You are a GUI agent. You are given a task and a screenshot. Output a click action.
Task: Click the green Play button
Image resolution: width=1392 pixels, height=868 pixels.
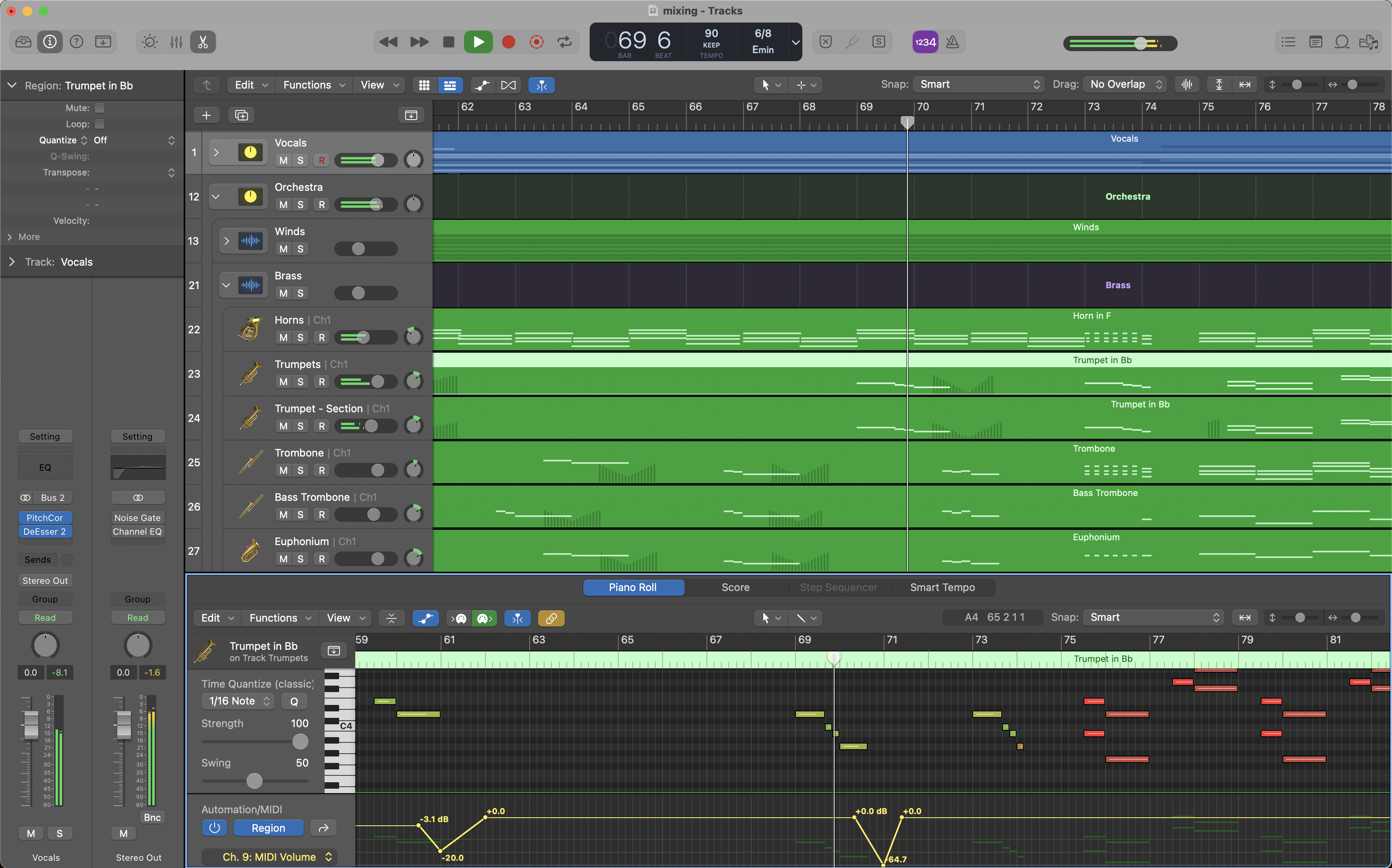tap(478, 42)
